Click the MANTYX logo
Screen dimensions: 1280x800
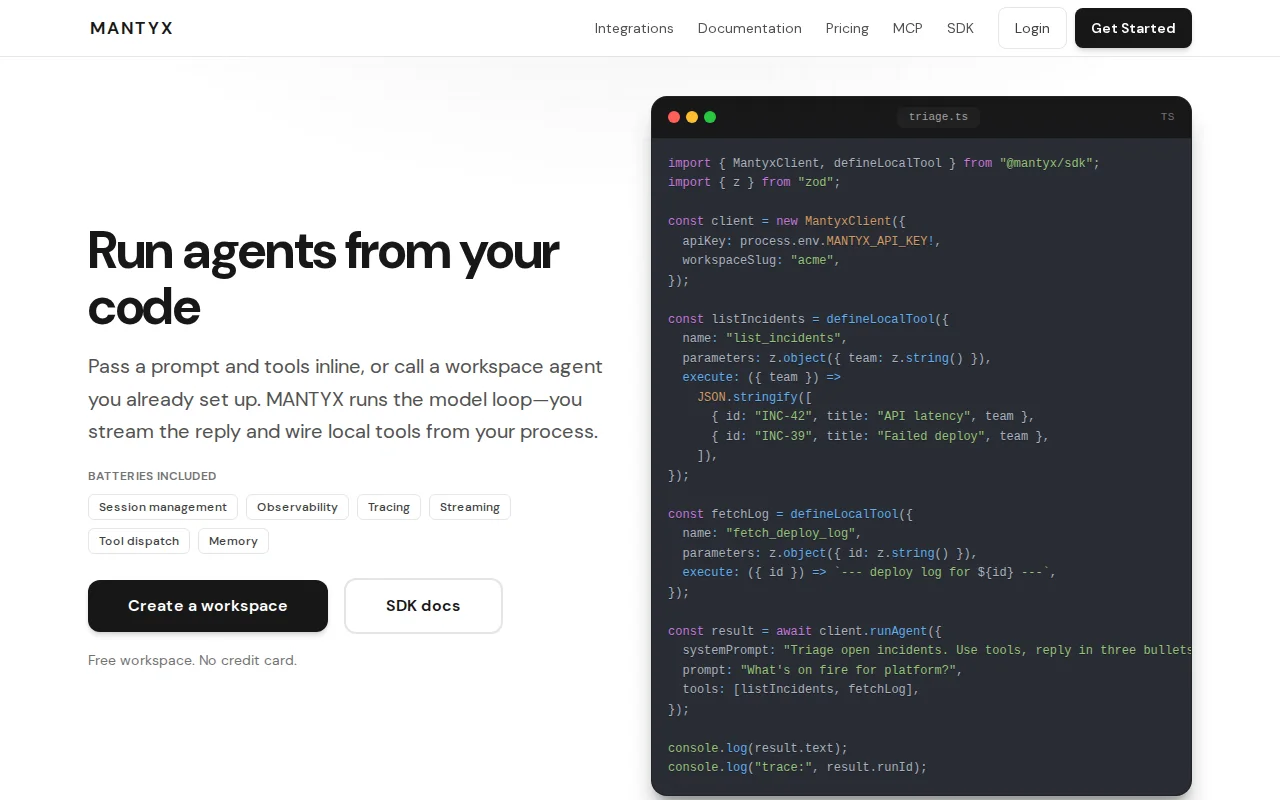coord(131,28)
